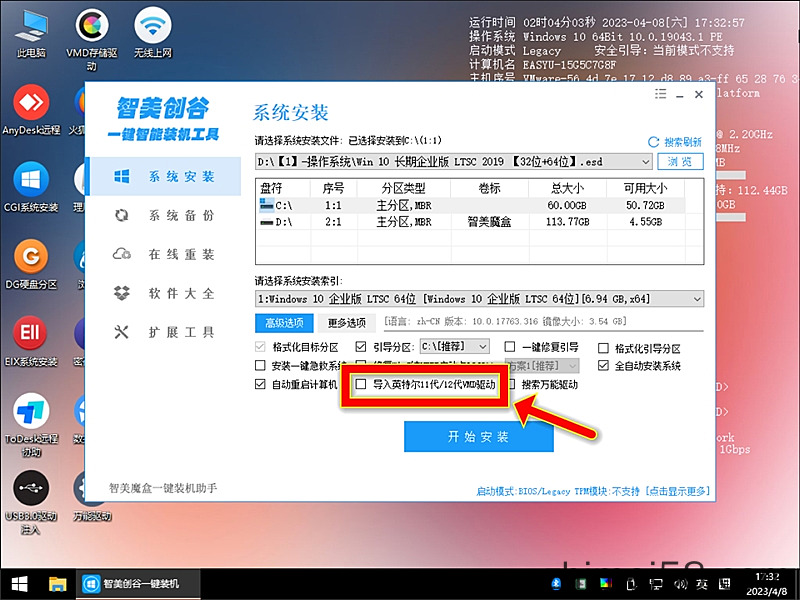Launch ToDesk远程协助 from the desktop
The width and height of the screenshot is (800, 600).
[x=31, y=424]
